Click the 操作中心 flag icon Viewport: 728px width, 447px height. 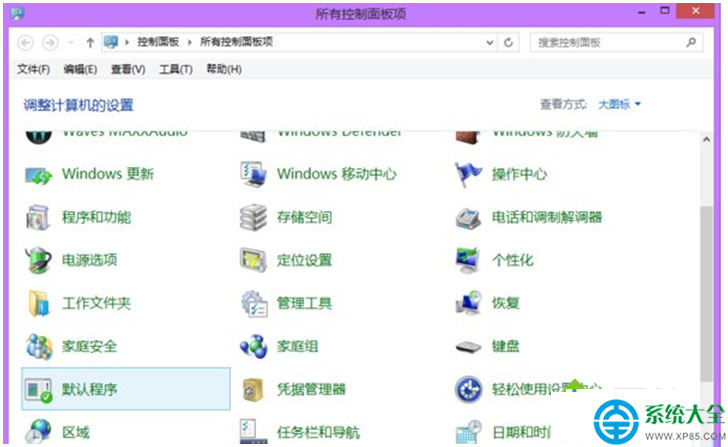pyautogui.click(x=468, y=175)
